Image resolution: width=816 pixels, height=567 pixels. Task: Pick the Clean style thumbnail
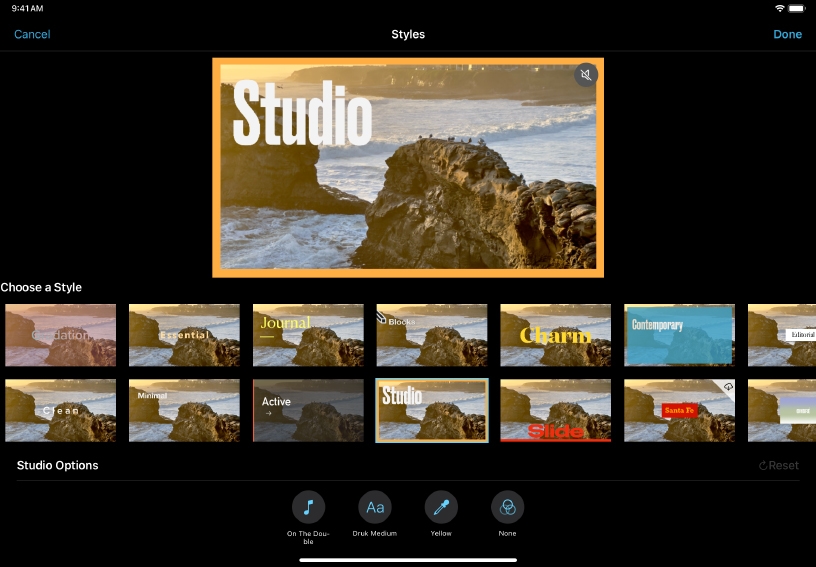(x=60, y=410)
